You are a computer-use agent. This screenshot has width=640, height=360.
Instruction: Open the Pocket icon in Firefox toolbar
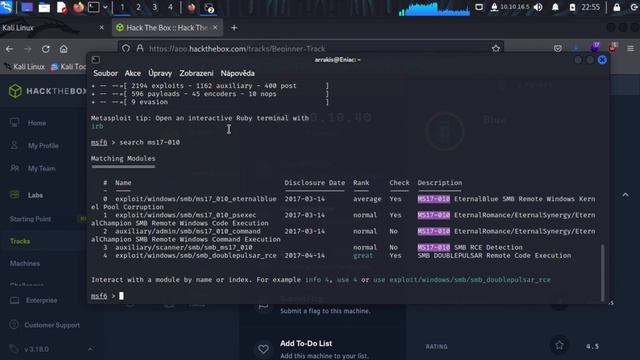(558, 49)
